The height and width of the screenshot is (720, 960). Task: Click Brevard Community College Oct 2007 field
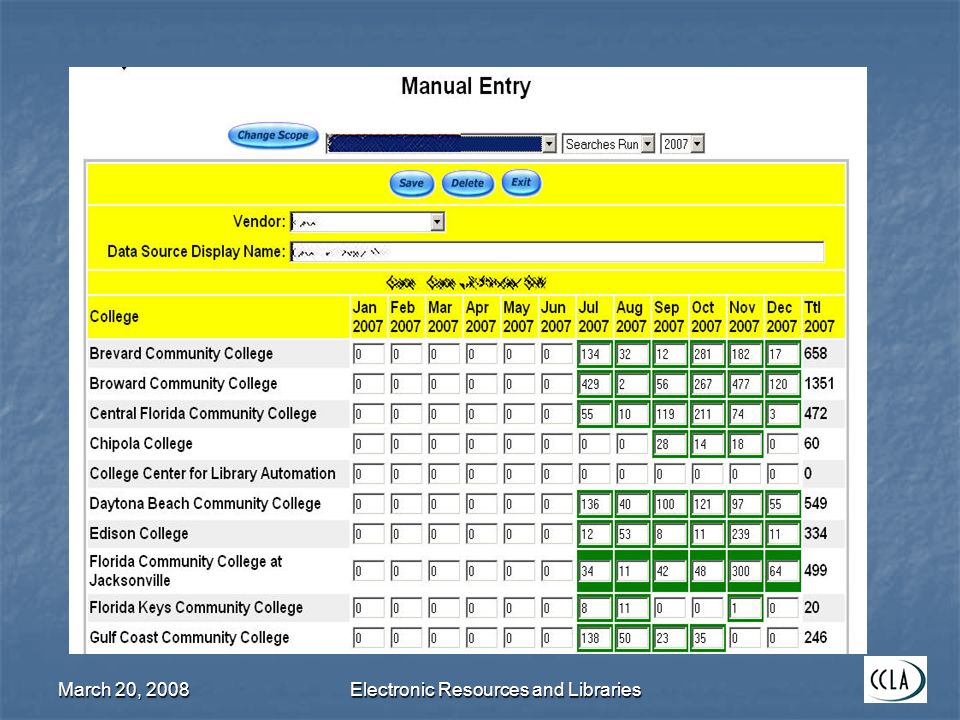point(708,354)
